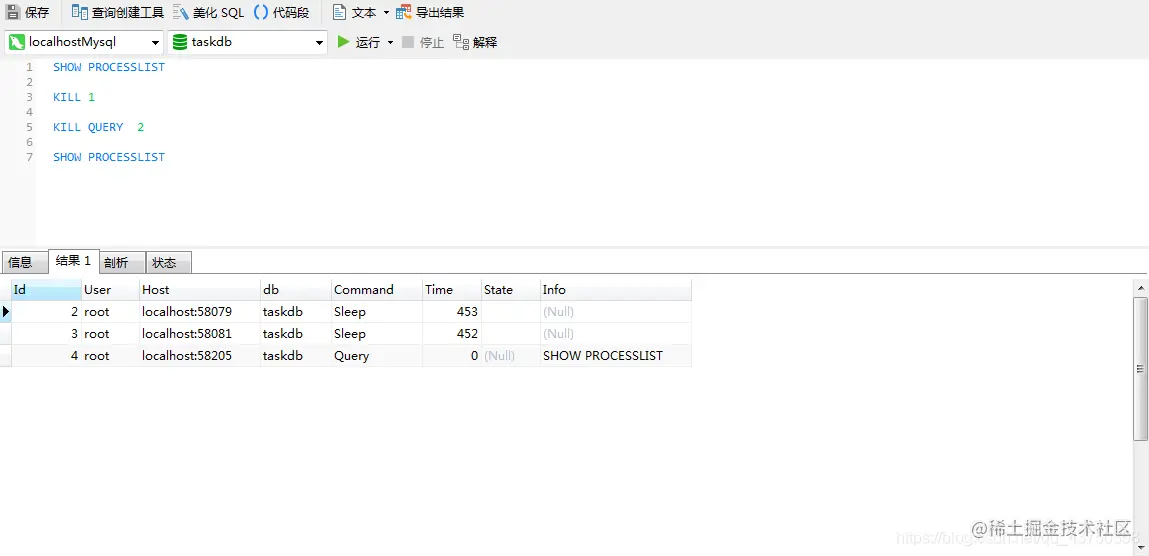
Task: Click the Beautify SQL (美化 SQL) button
Action: (x=209, y=12)
